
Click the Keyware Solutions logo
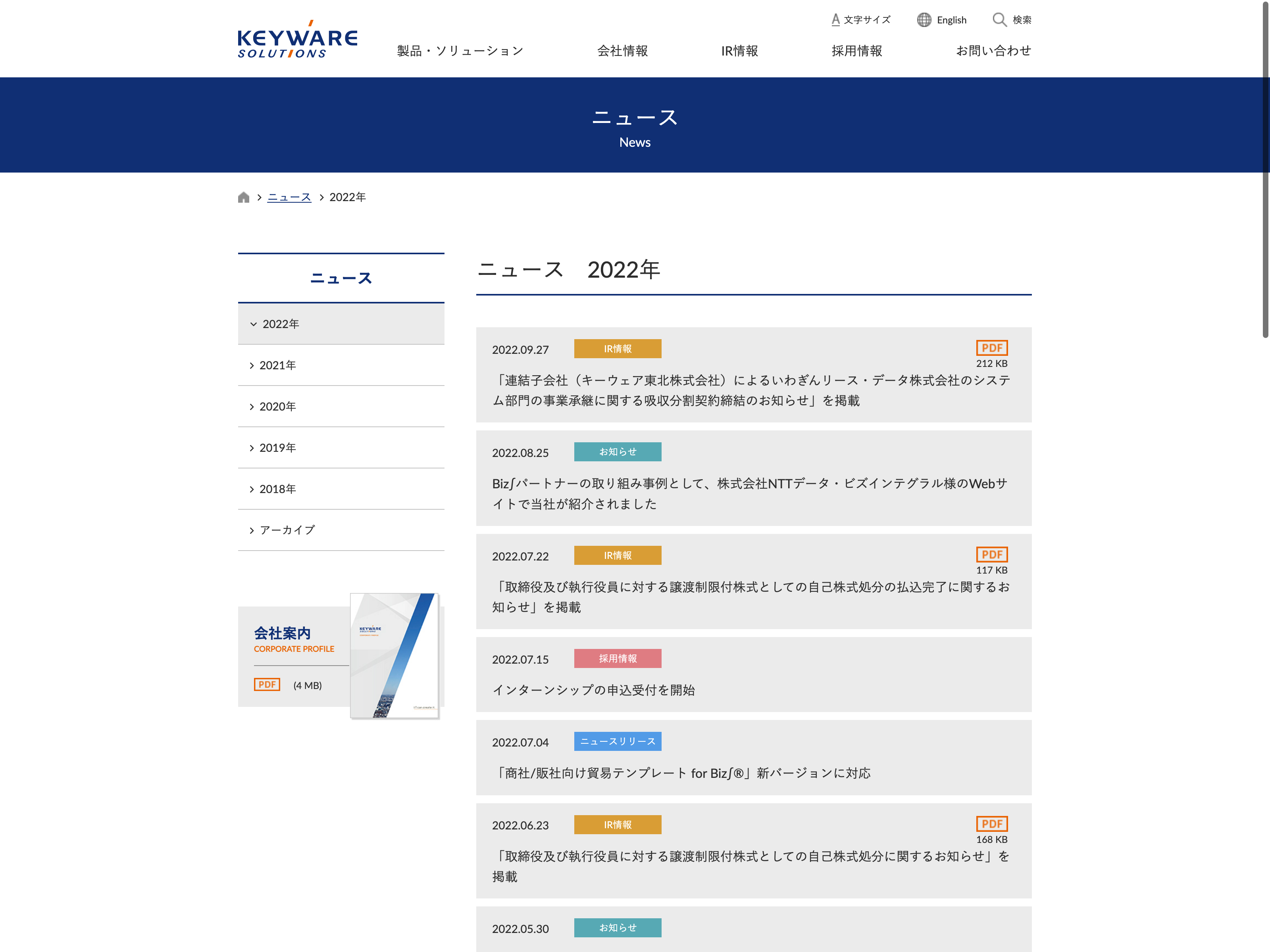click(x=297, y=39)
